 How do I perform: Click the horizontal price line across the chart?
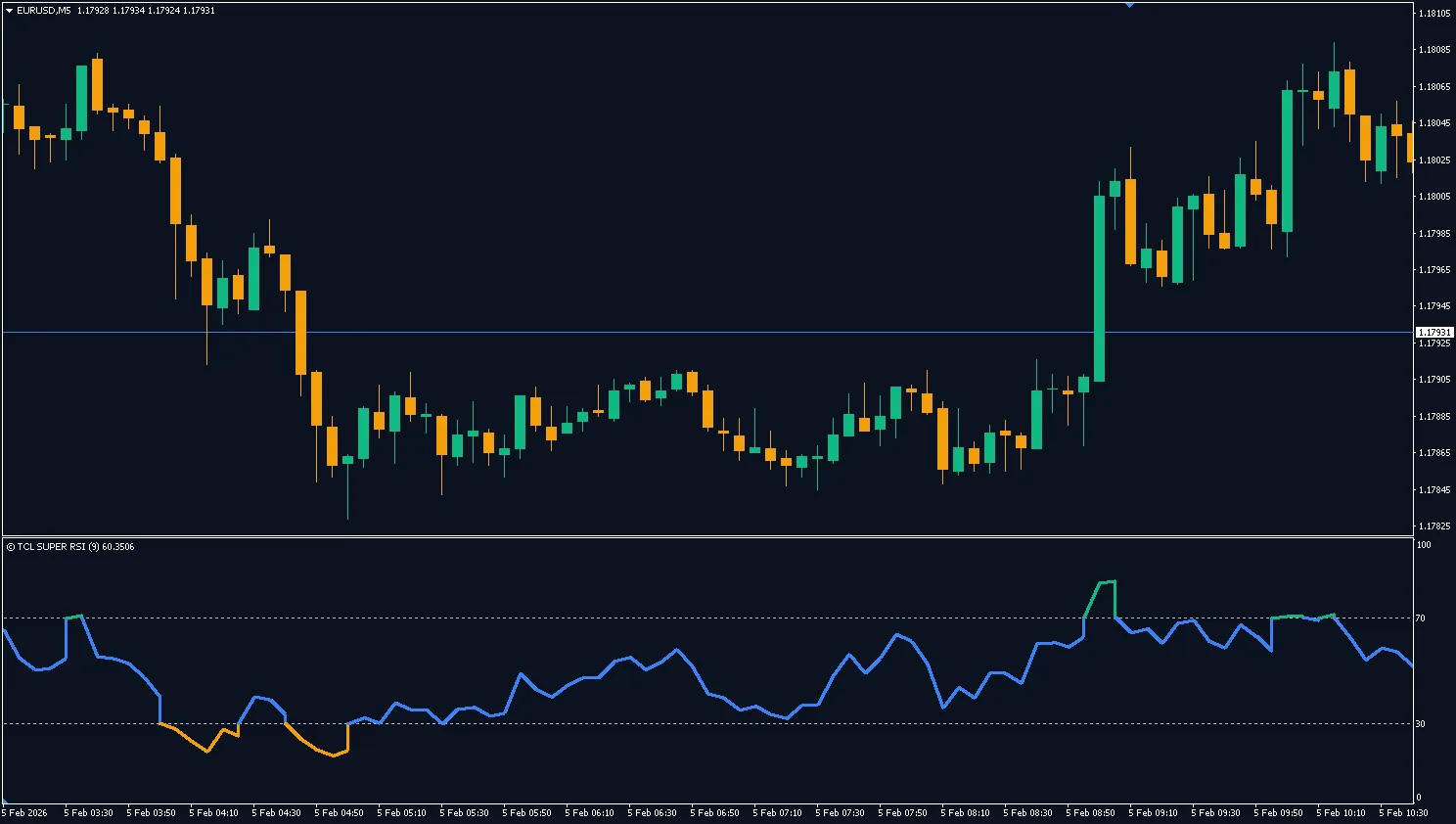[685, 332]
